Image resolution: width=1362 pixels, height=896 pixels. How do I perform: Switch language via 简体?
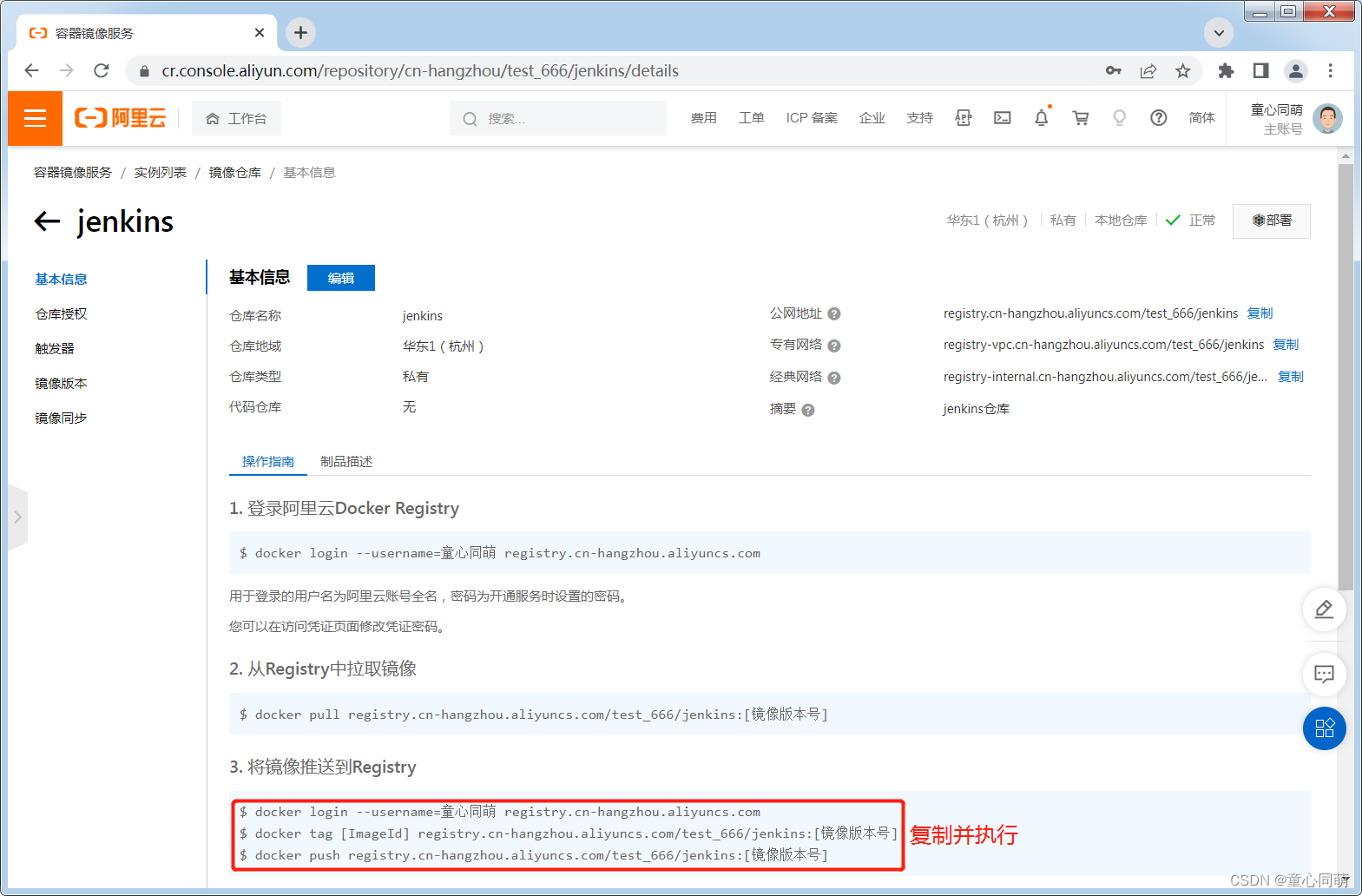point(1202,118)
